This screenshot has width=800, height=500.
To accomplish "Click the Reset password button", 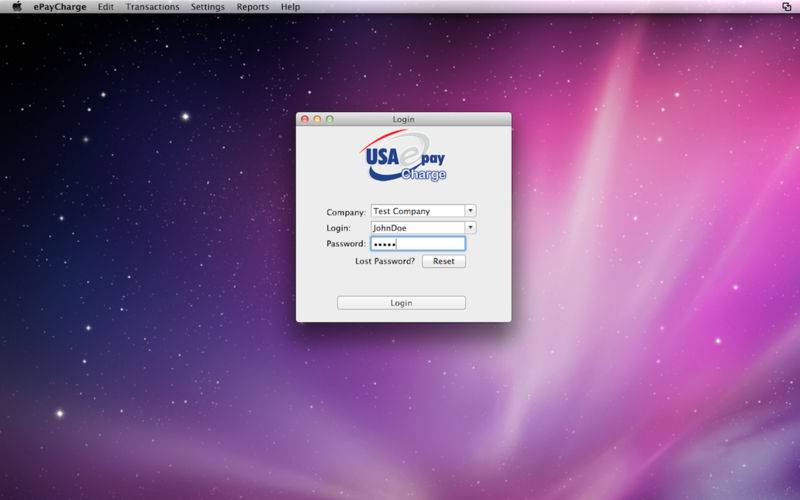I will (443, 261).
